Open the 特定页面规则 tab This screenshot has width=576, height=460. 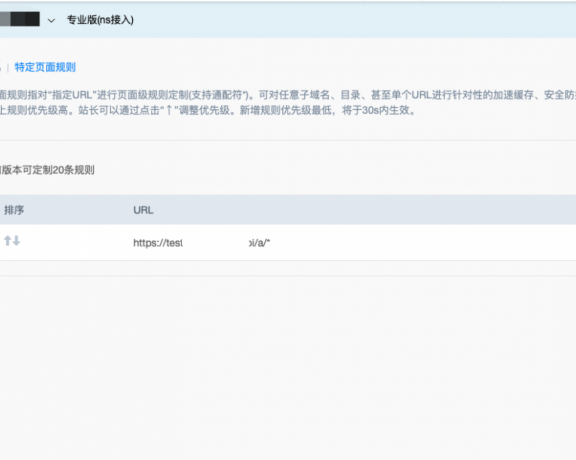pos(45,67)
